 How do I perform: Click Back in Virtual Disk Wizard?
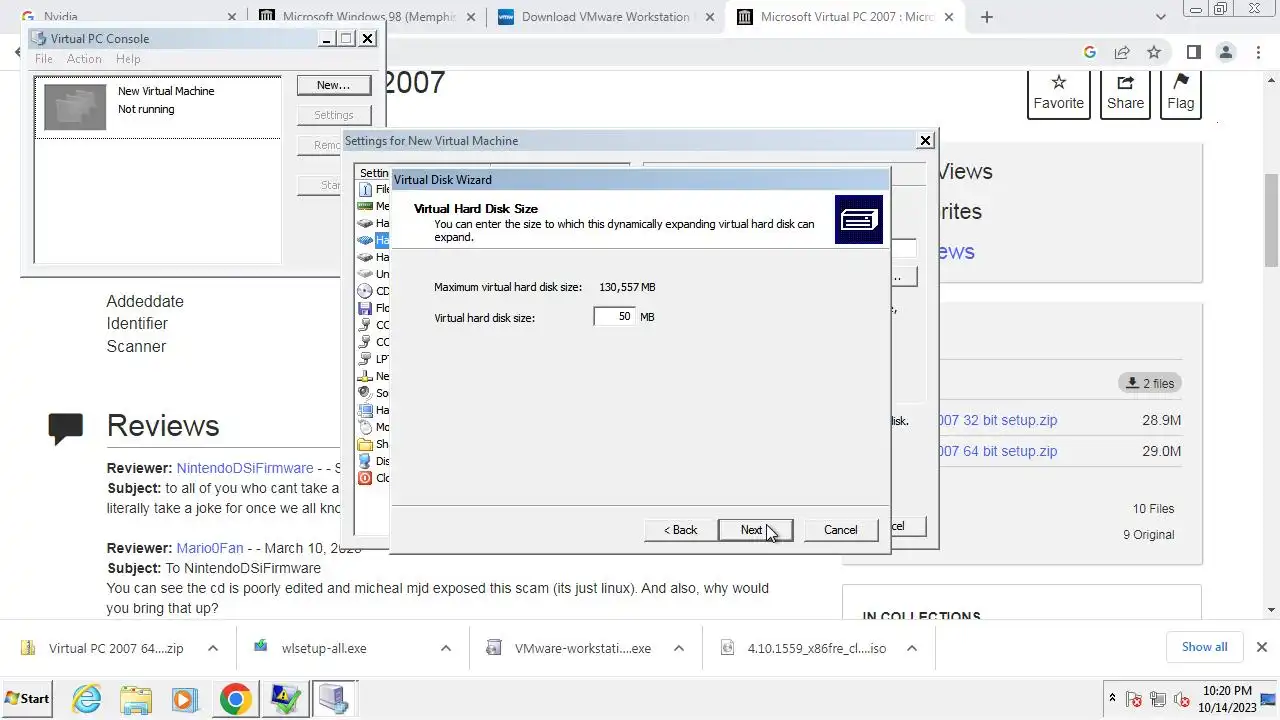click(x=681, y=530)
